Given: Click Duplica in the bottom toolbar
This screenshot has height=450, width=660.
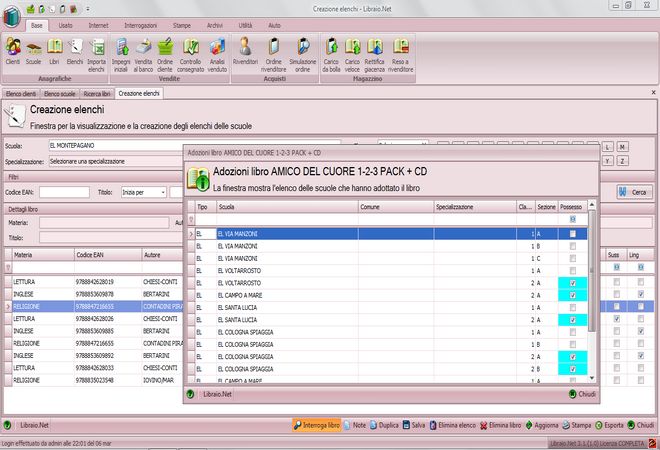Looking at the screenshot, I should (x=384, y=425).
